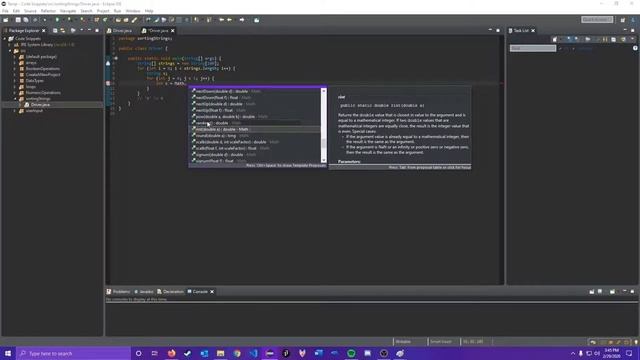
Task: Expand the DataTypes package
Action: (16, 81)
